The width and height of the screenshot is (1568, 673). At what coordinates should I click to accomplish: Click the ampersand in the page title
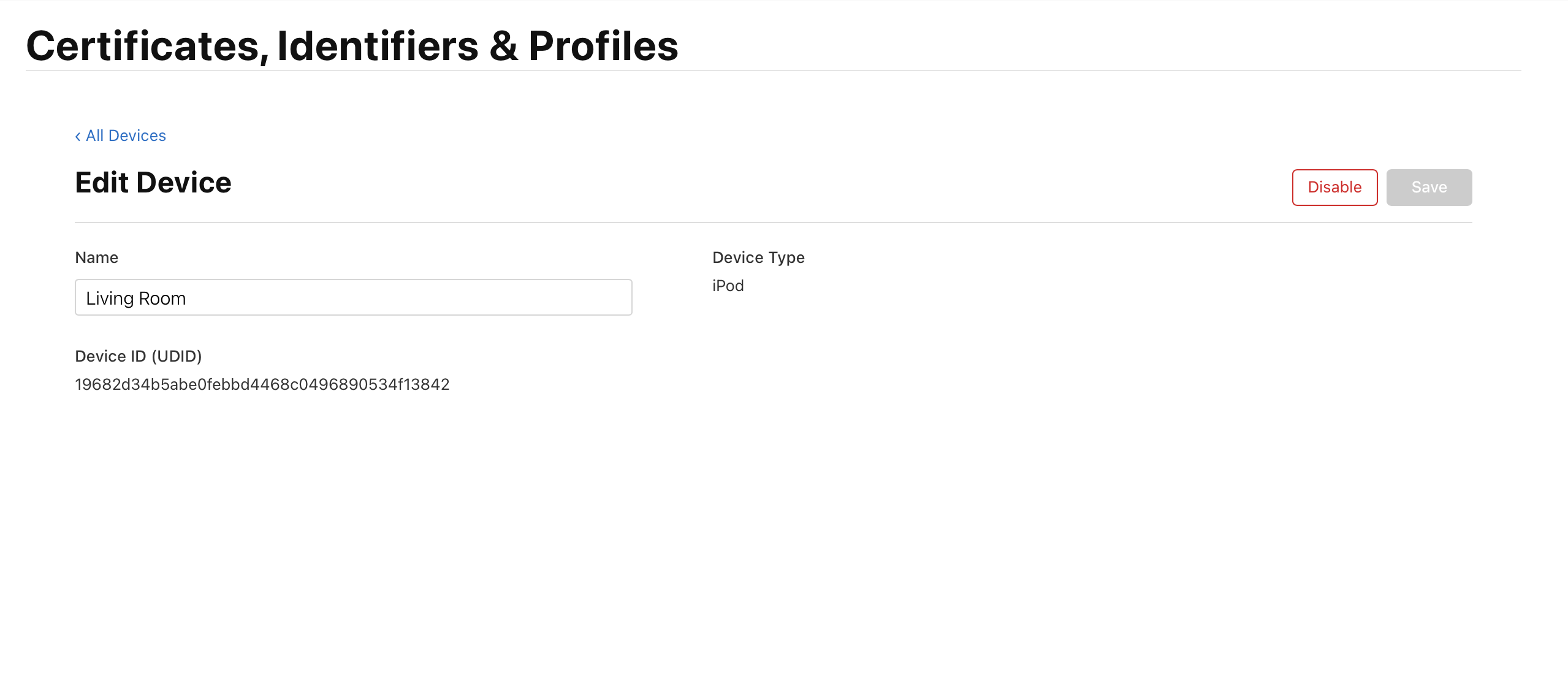click(503, 47)
